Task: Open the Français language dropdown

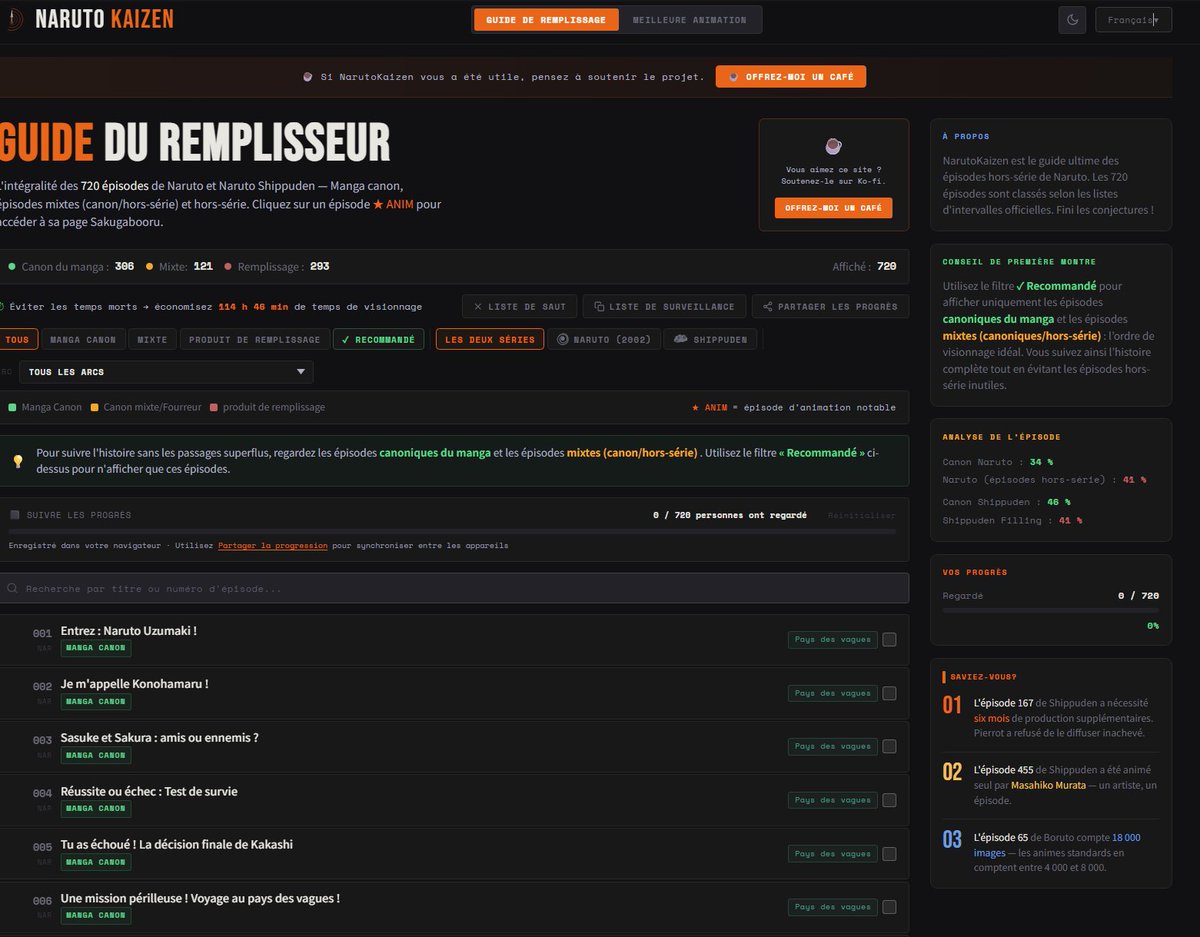Action: [1133, 20]
